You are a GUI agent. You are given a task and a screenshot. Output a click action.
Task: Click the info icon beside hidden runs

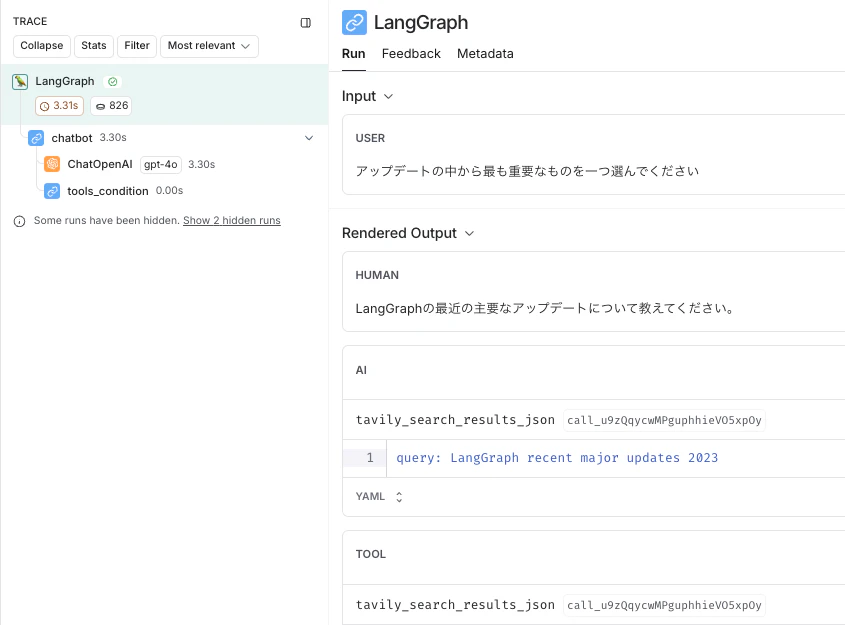click(x=19, y=221)
